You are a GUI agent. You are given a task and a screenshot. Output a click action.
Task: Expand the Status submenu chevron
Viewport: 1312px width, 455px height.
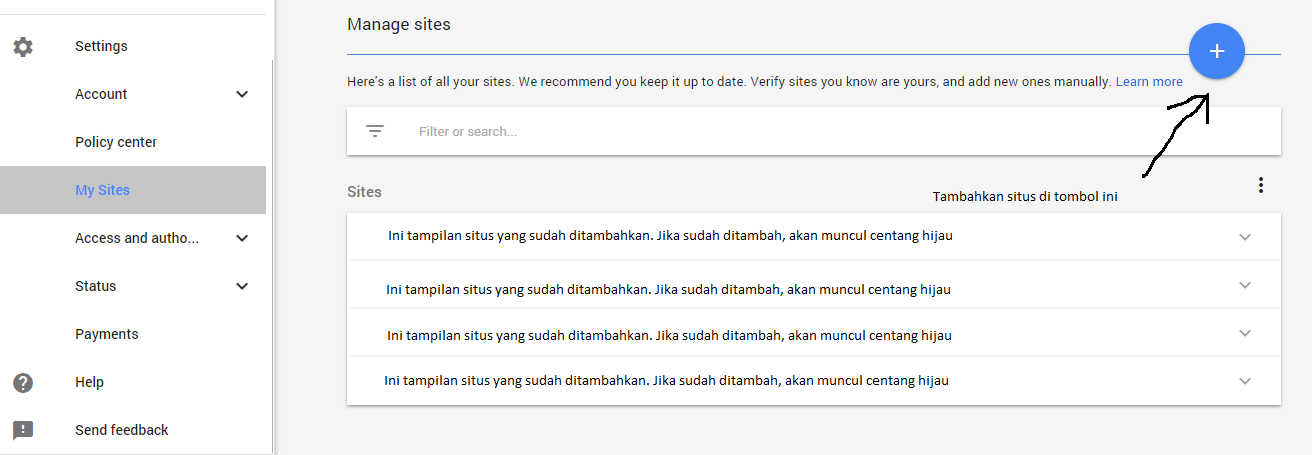(241, 286)
